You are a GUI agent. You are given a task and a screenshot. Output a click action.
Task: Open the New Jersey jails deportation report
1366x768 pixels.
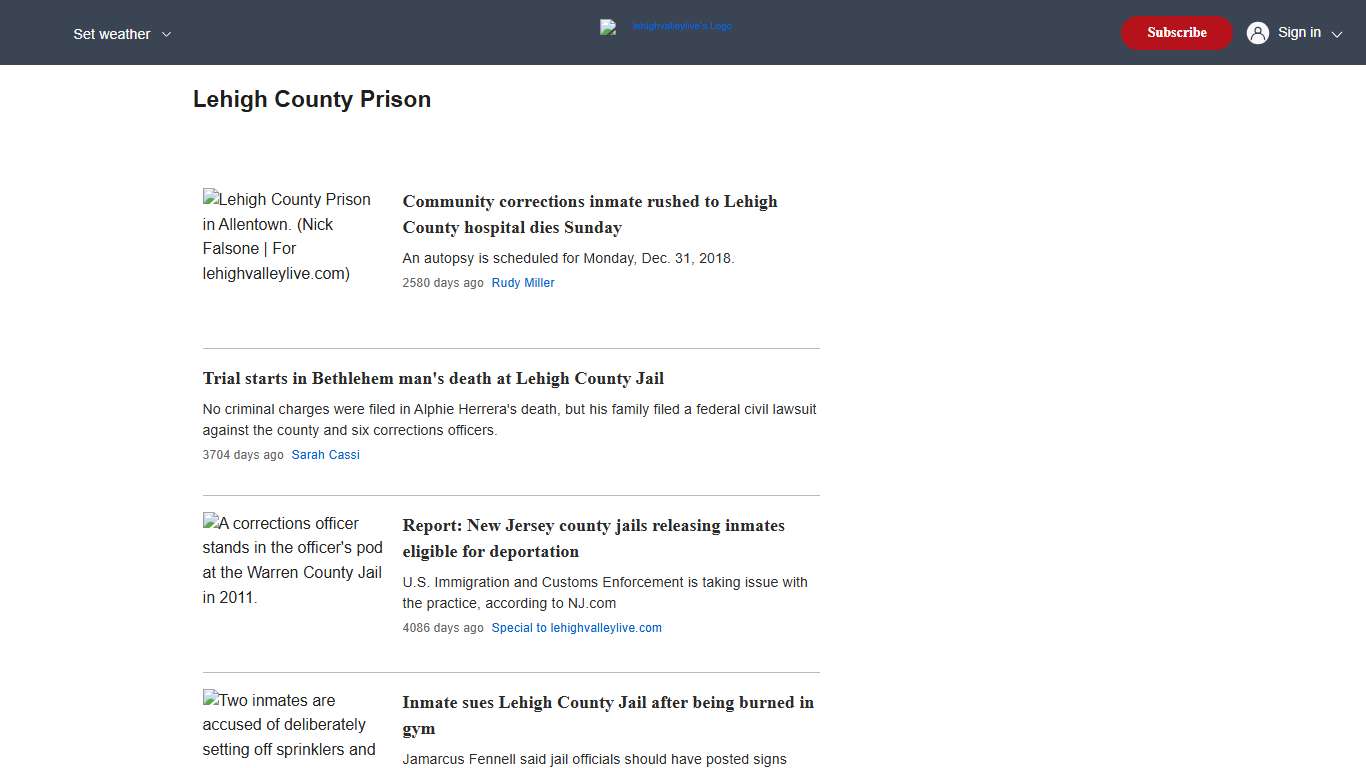(x=593, y=538)
